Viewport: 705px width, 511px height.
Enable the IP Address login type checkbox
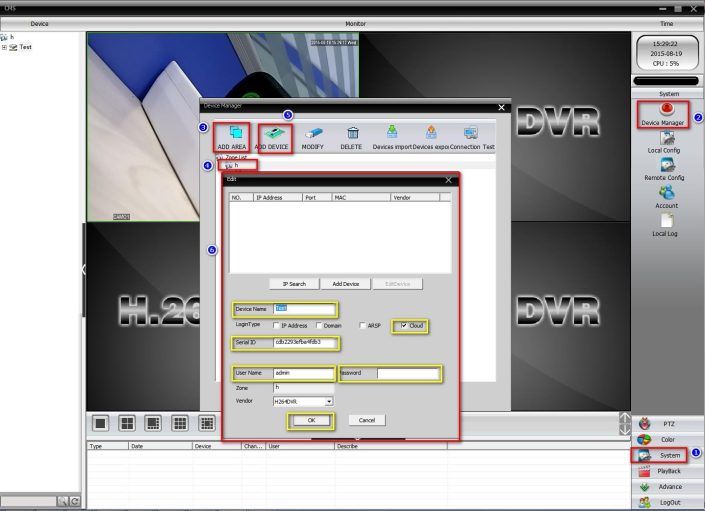(278, 326)
